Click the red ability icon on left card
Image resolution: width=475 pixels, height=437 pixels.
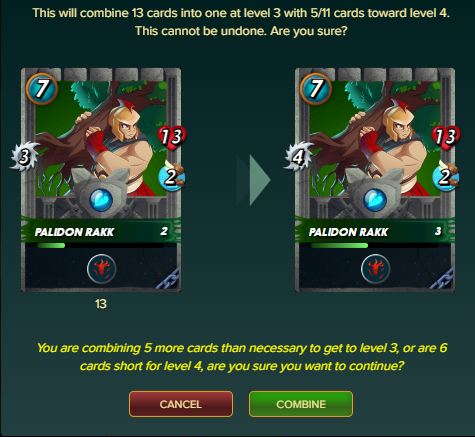tap(102, 269)
